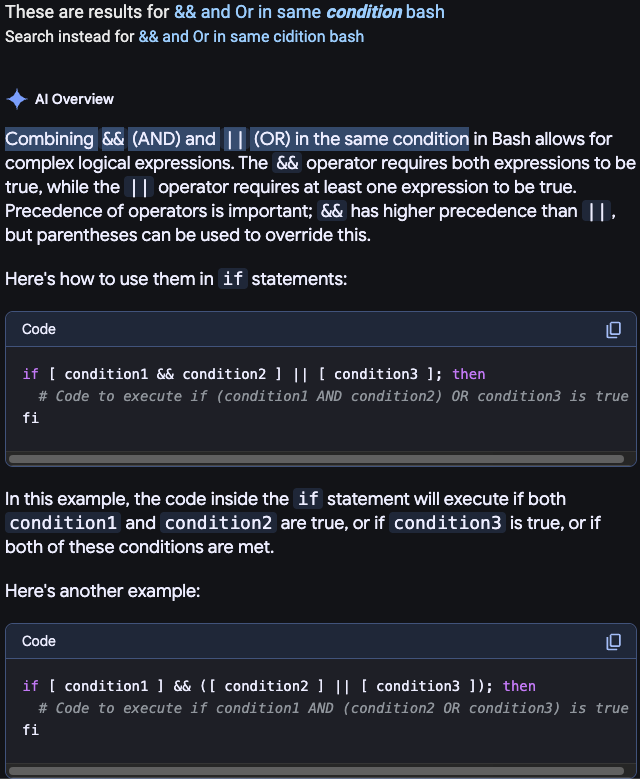
Task: Copy the second code block using its copy icon
Action: click(614, 641)
